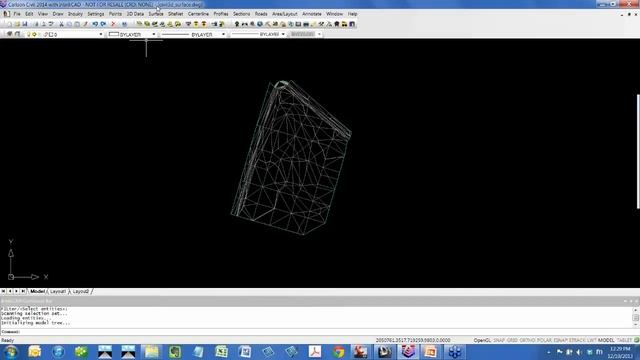This screenshot has width=640, height=360.
Task: Open the Draw menu
Action: pos(58,14)
